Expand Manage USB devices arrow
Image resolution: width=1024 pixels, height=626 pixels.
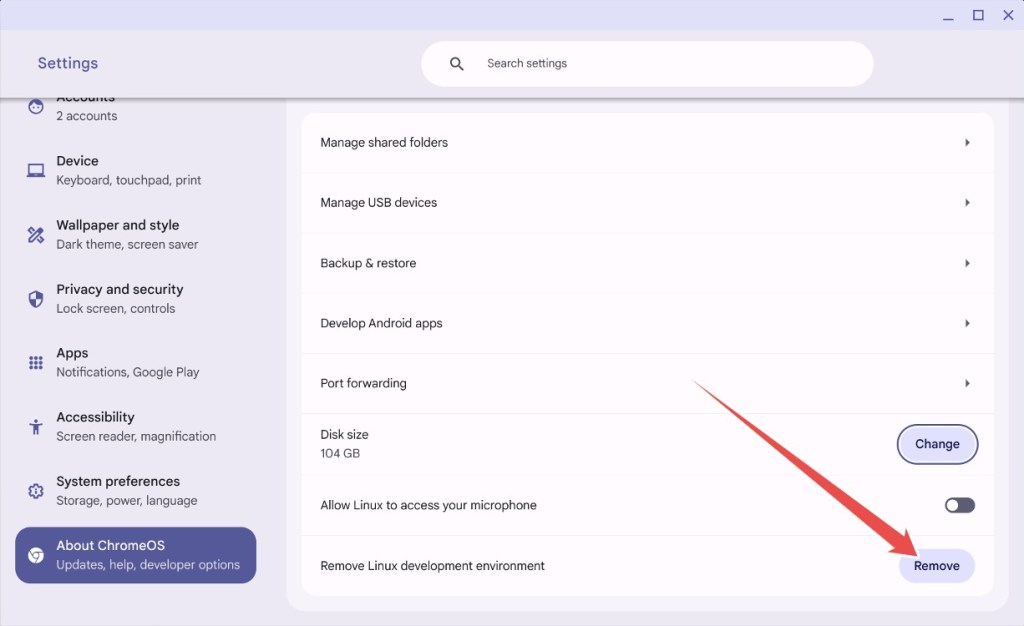tap(967, 202)
